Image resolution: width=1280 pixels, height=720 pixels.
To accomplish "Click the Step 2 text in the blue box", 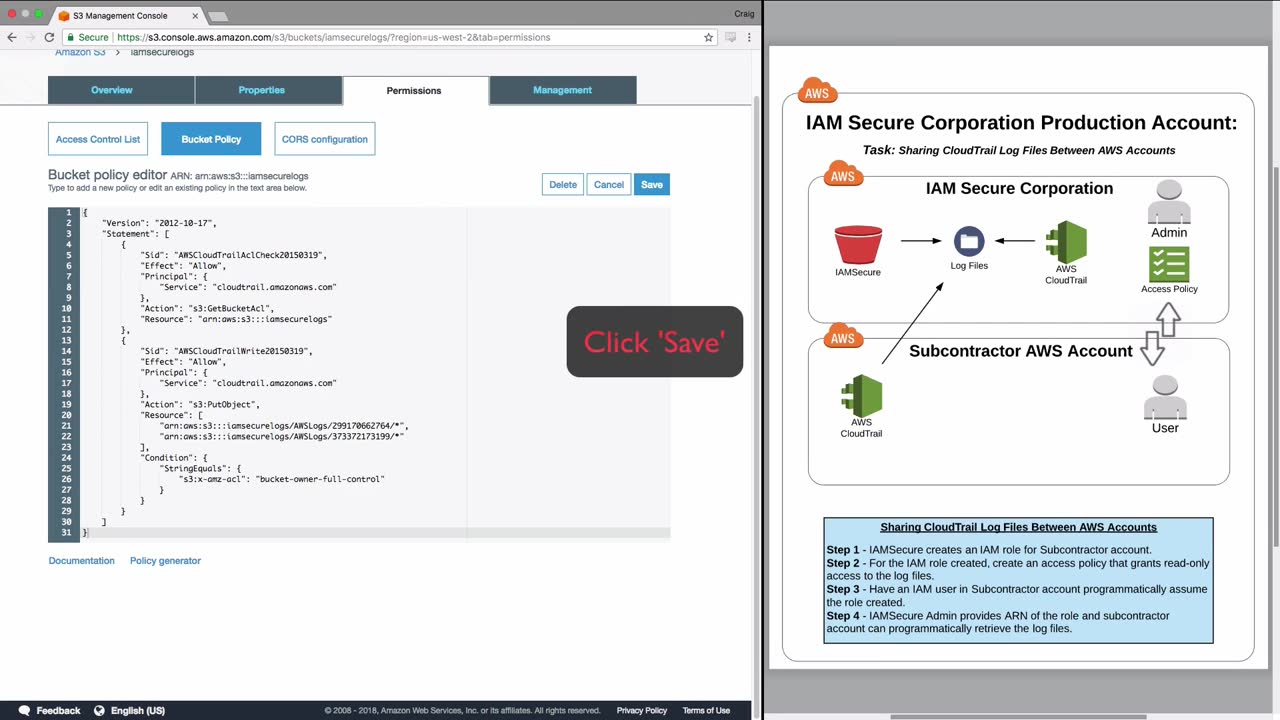I will click(x=1018, y=570).
